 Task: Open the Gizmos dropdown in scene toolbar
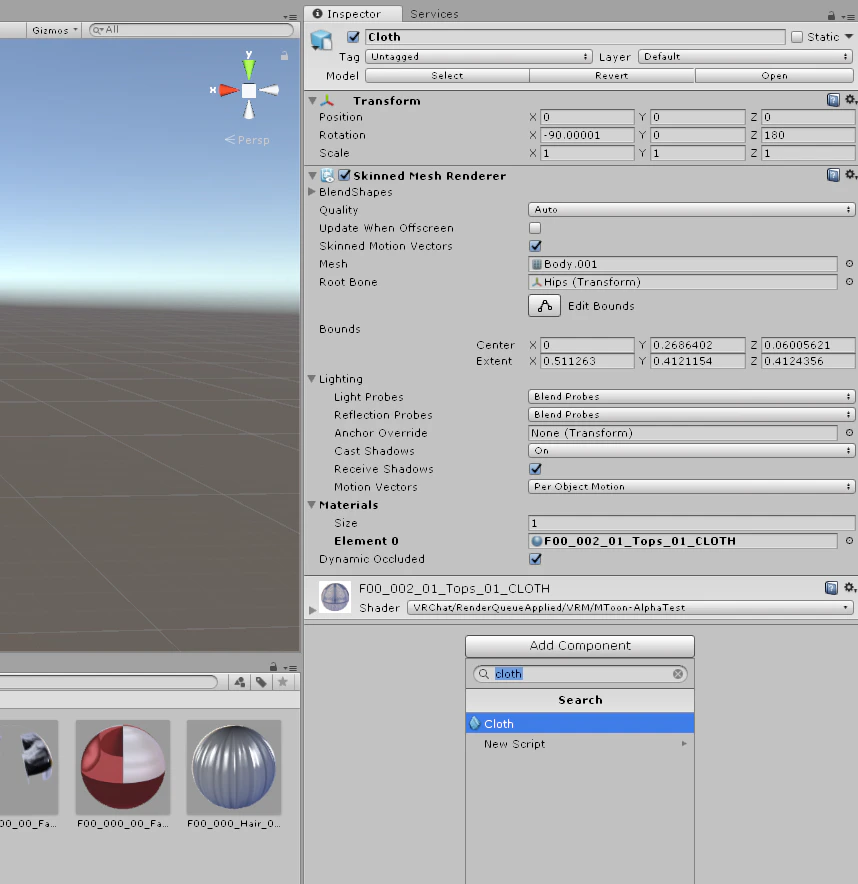54,30
